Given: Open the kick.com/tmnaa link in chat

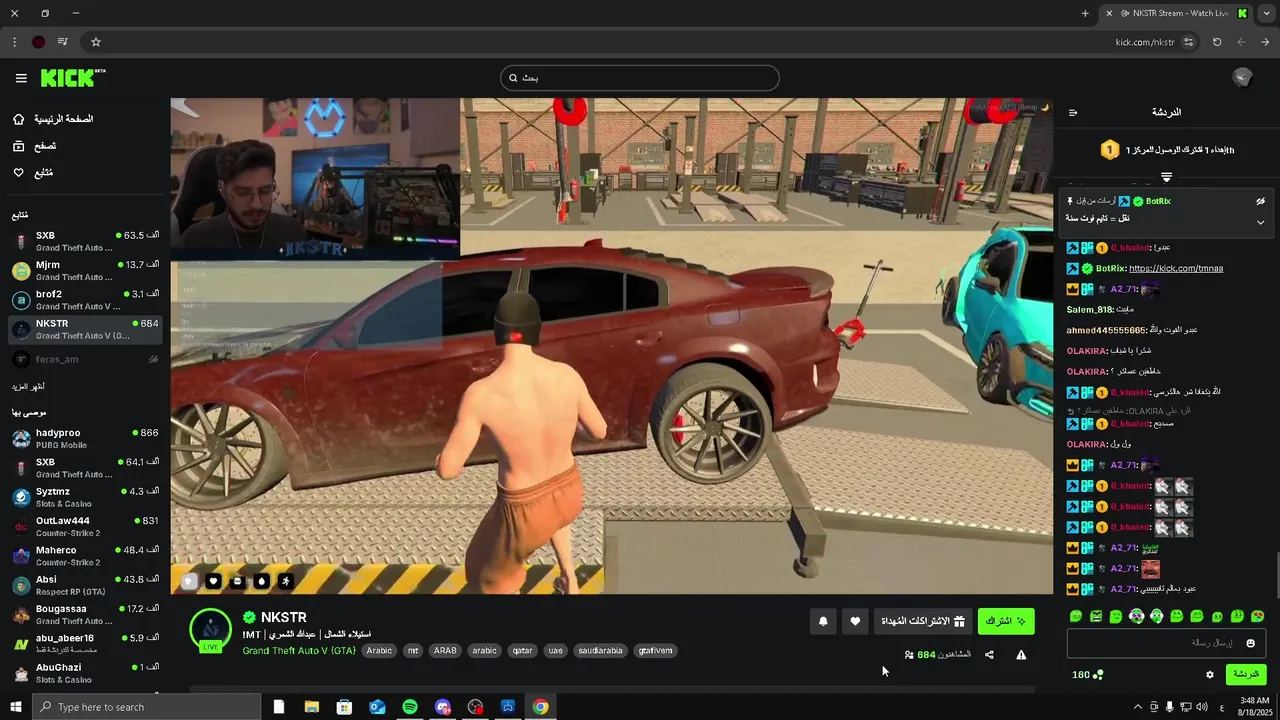Looking at the screenshot, I should (x=1176, y=268).
